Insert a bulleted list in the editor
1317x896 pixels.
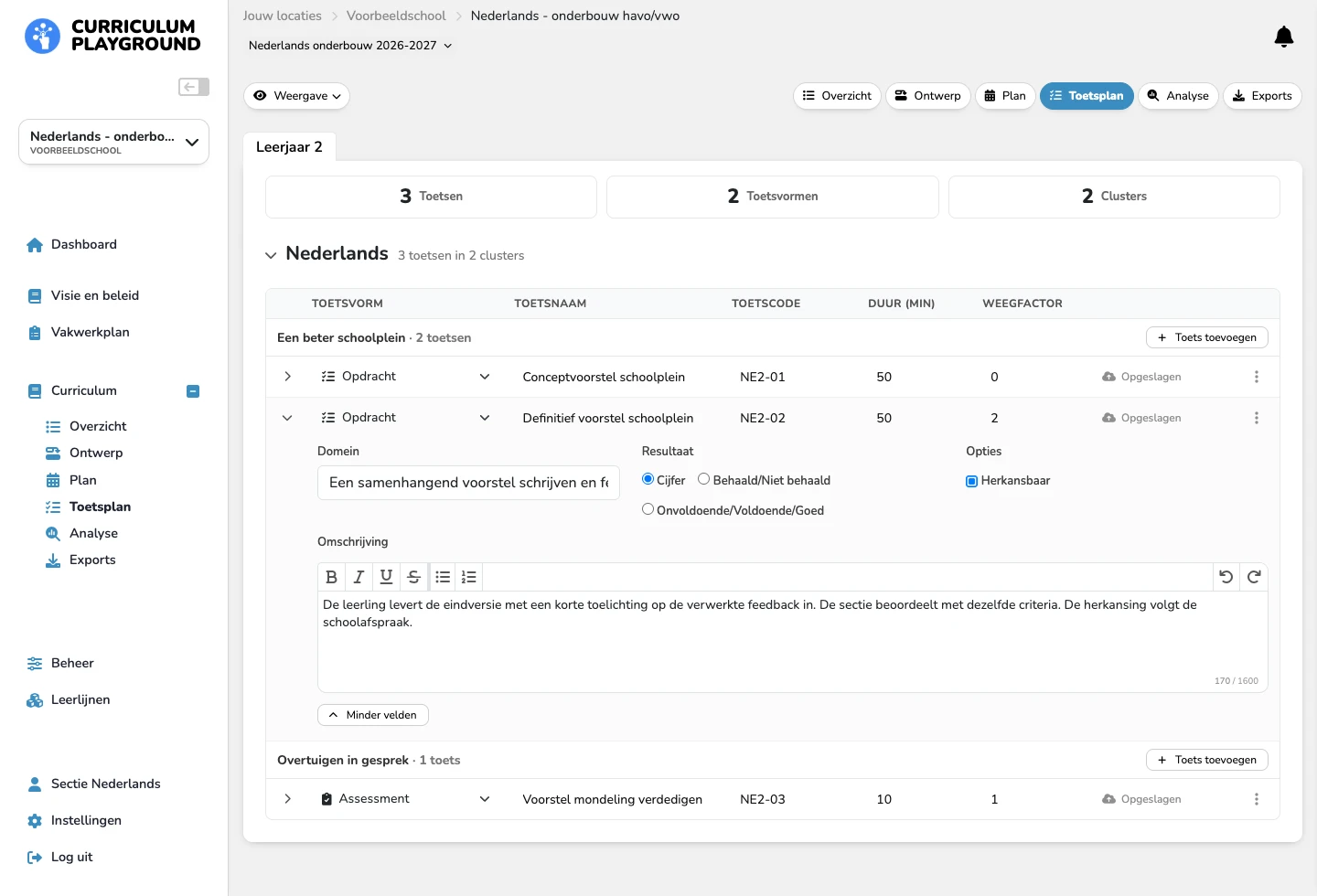443,577
